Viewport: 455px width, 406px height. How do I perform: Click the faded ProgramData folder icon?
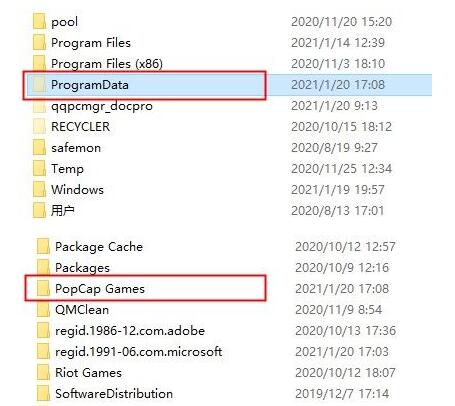(x=39, y=84)
